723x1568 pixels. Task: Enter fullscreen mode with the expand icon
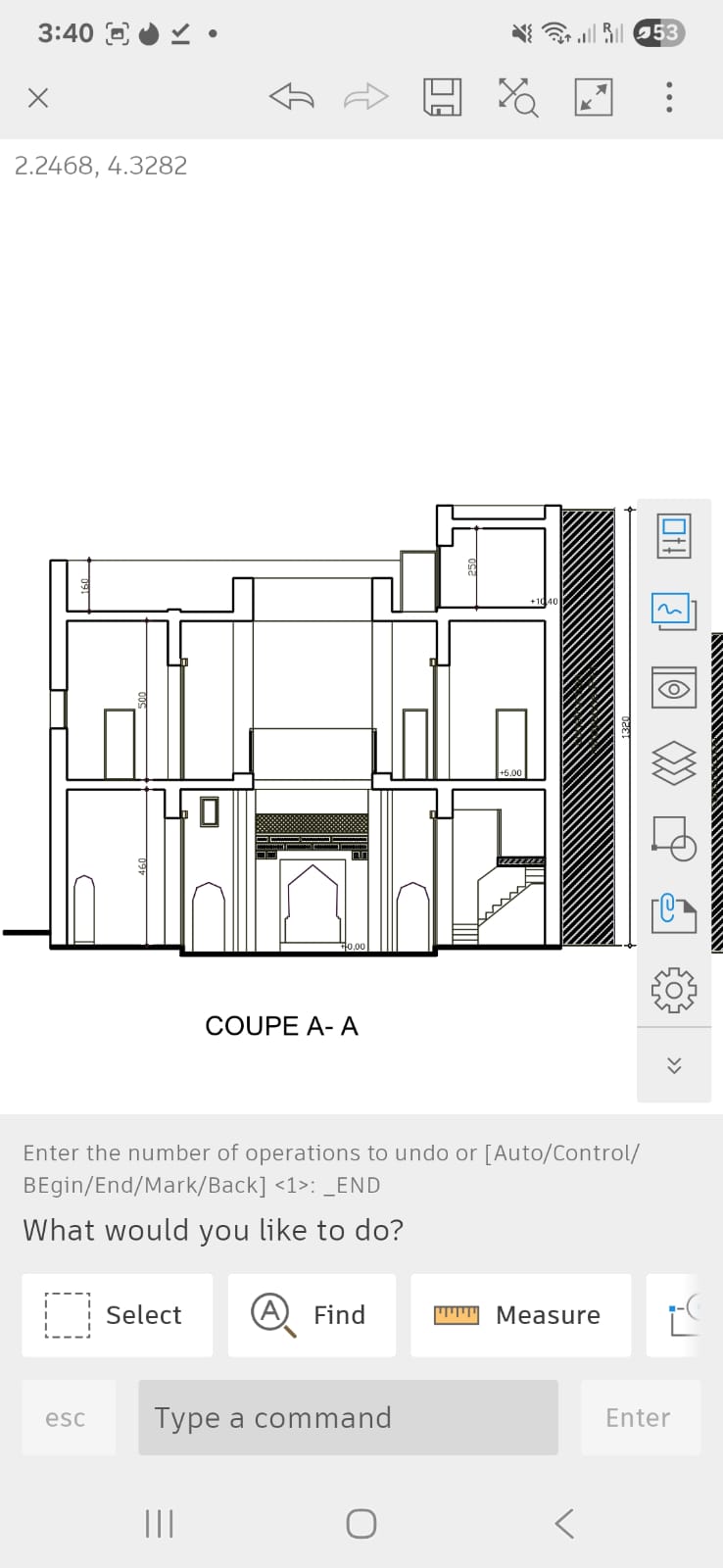(593, 97)
